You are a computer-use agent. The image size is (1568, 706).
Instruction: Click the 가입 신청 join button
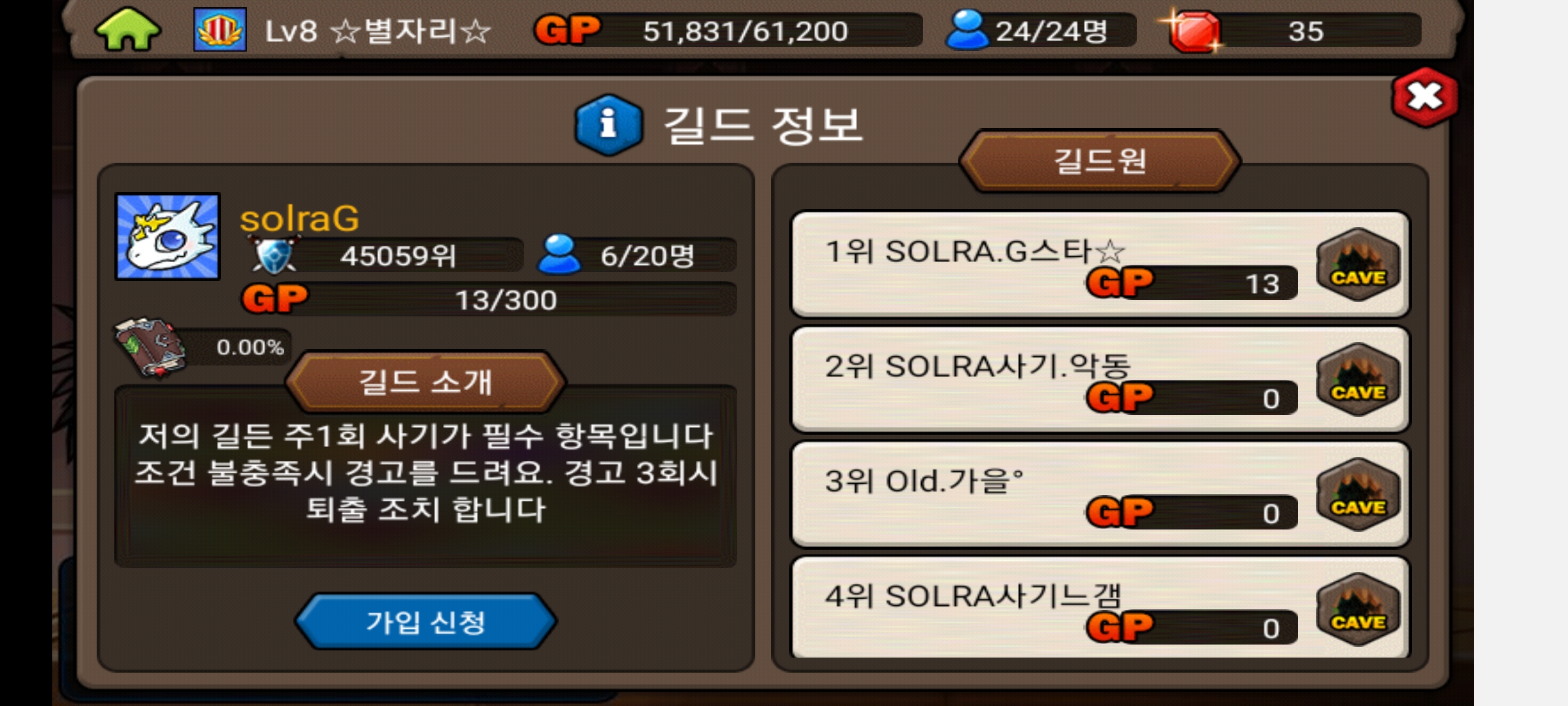click(426, 622)
